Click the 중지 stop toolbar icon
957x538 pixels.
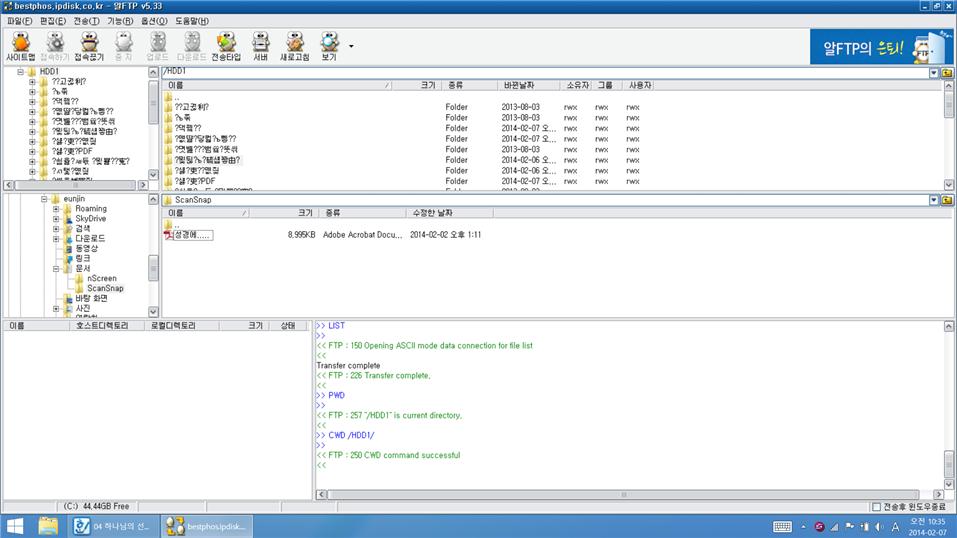click(x=123, y=46)
